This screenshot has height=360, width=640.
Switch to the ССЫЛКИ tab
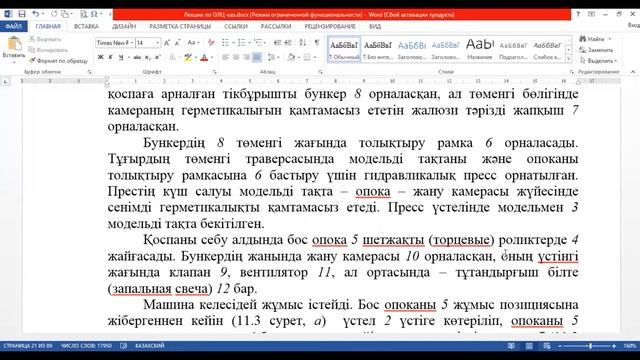pos(236,26)
